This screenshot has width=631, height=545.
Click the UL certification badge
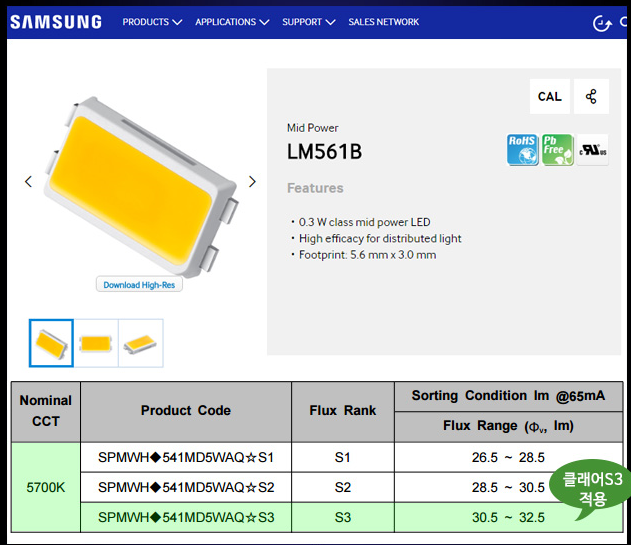click(592, 150)
